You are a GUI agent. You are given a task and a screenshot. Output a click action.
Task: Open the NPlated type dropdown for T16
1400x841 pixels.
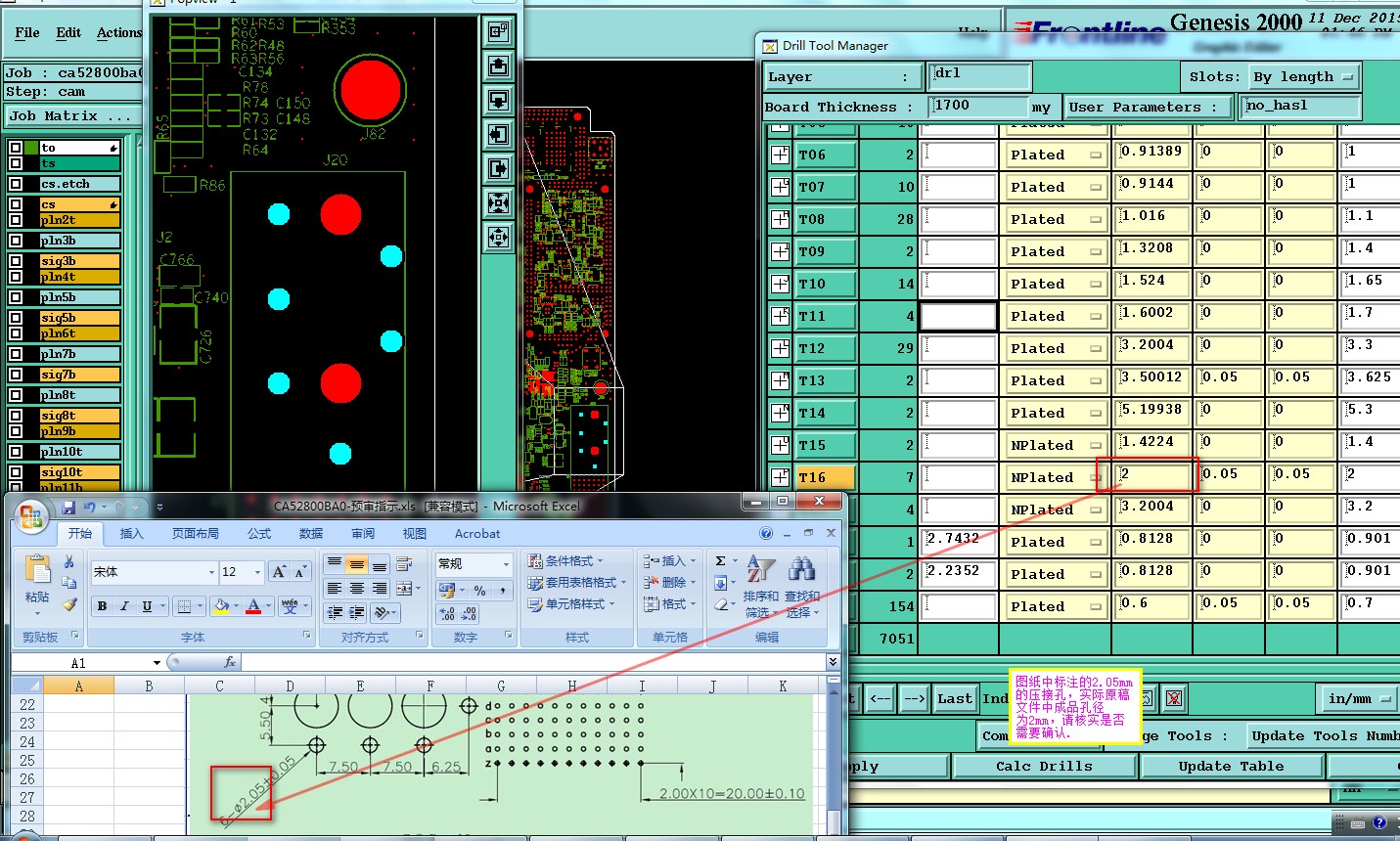point(1055,477)
